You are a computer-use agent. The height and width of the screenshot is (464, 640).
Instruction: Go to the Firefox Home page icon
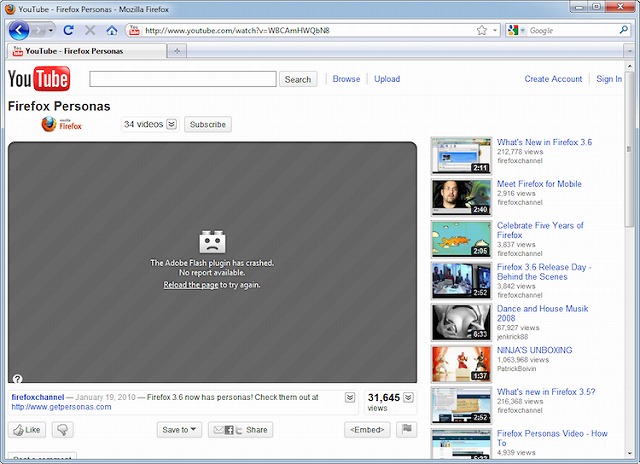click(112, 30)
